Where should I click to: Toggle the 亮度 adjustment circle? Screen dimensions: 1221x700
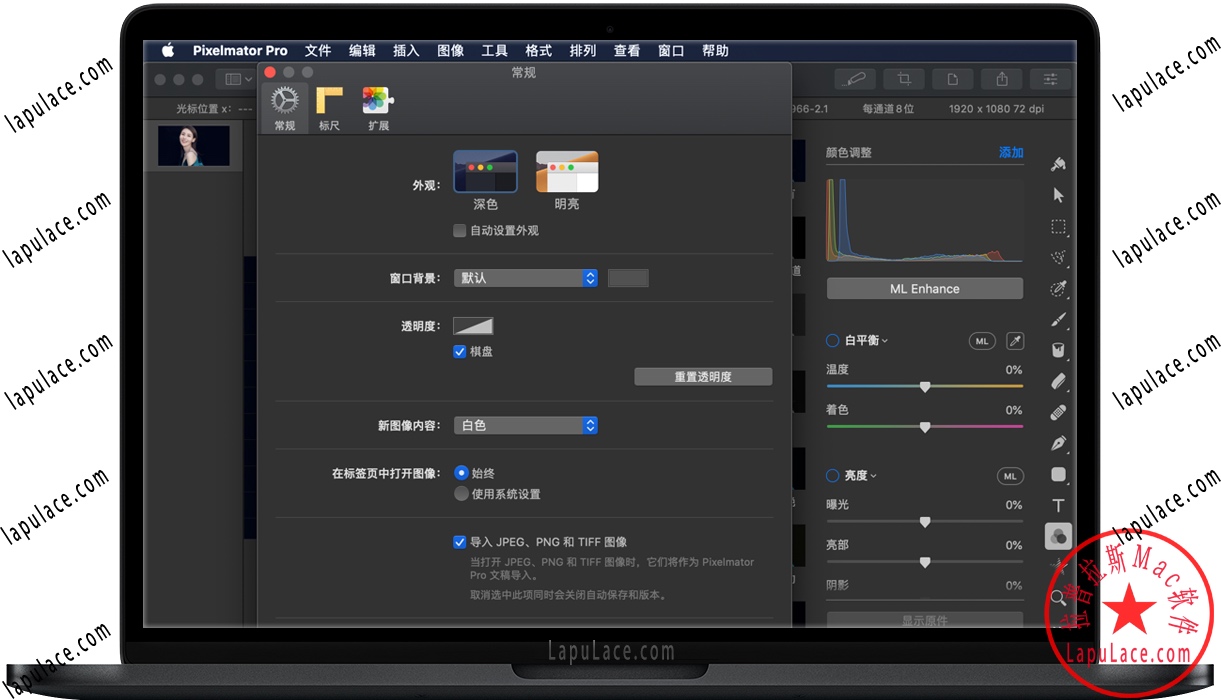832,476
